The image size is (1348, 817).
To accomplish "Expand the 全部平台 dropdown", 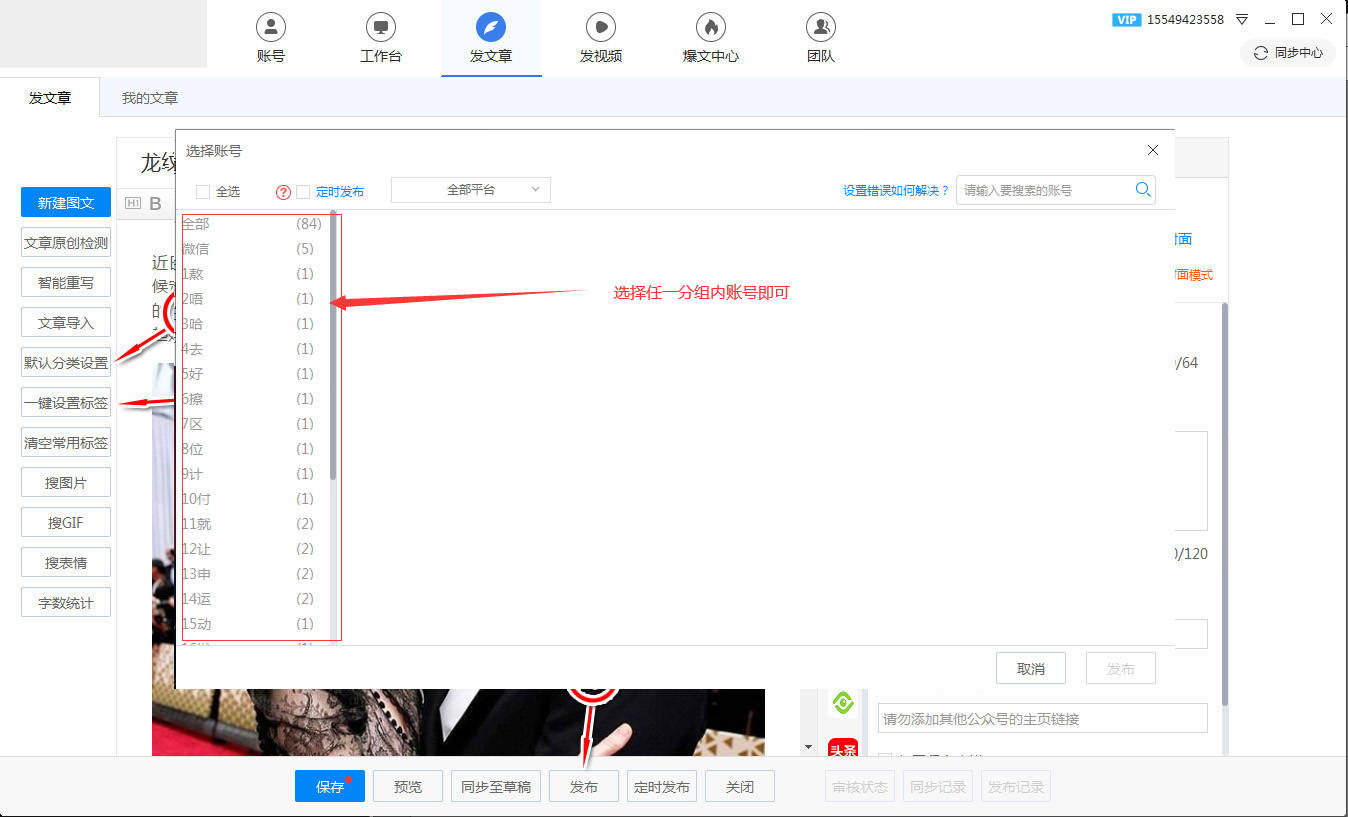I will pos(470,190).
